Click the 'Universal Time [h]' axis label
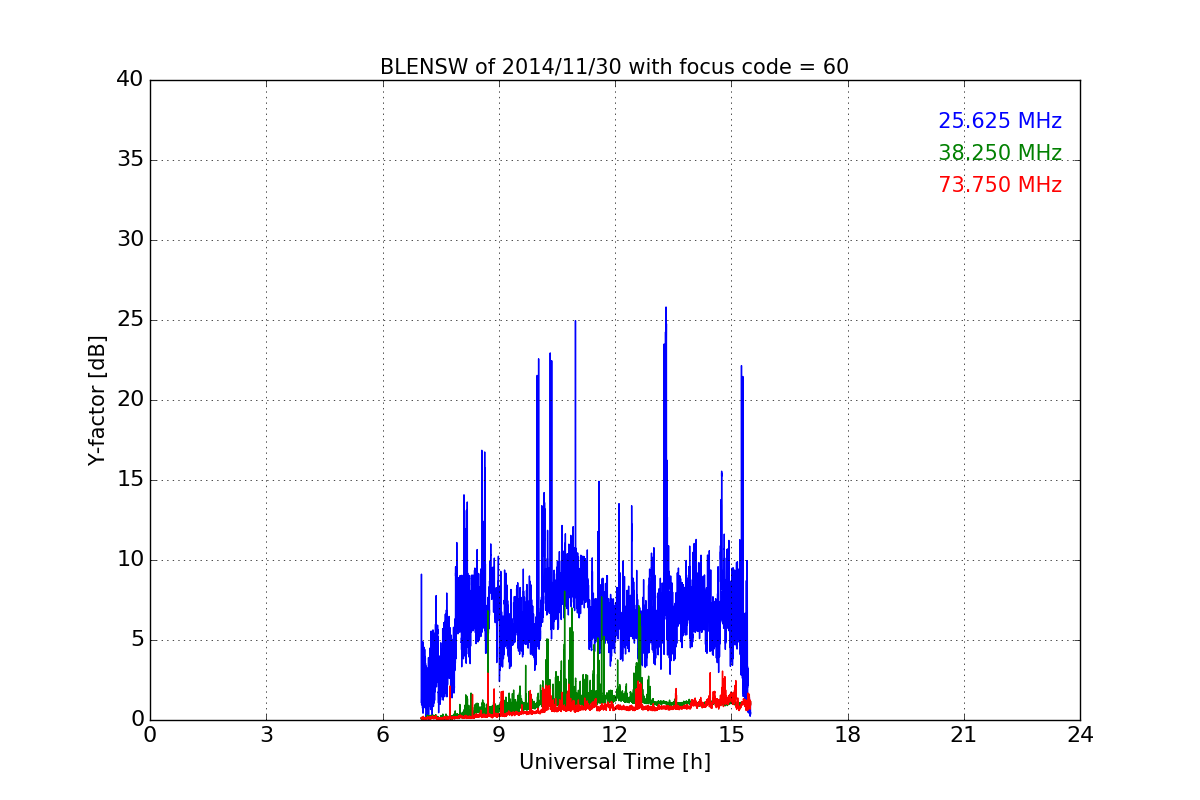This screenshot has width=1200, height=800. pos(615,762)
